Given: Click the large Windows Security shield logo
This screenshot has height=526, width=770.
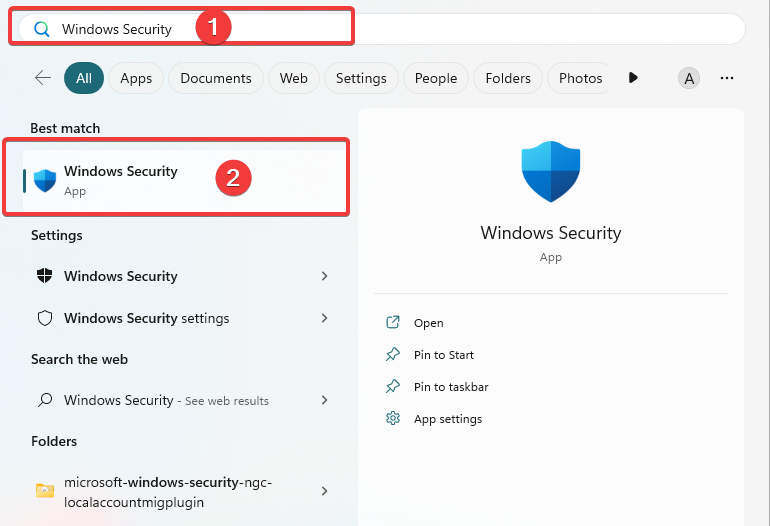Looking at the screenshot, I should tap(550, 171).
